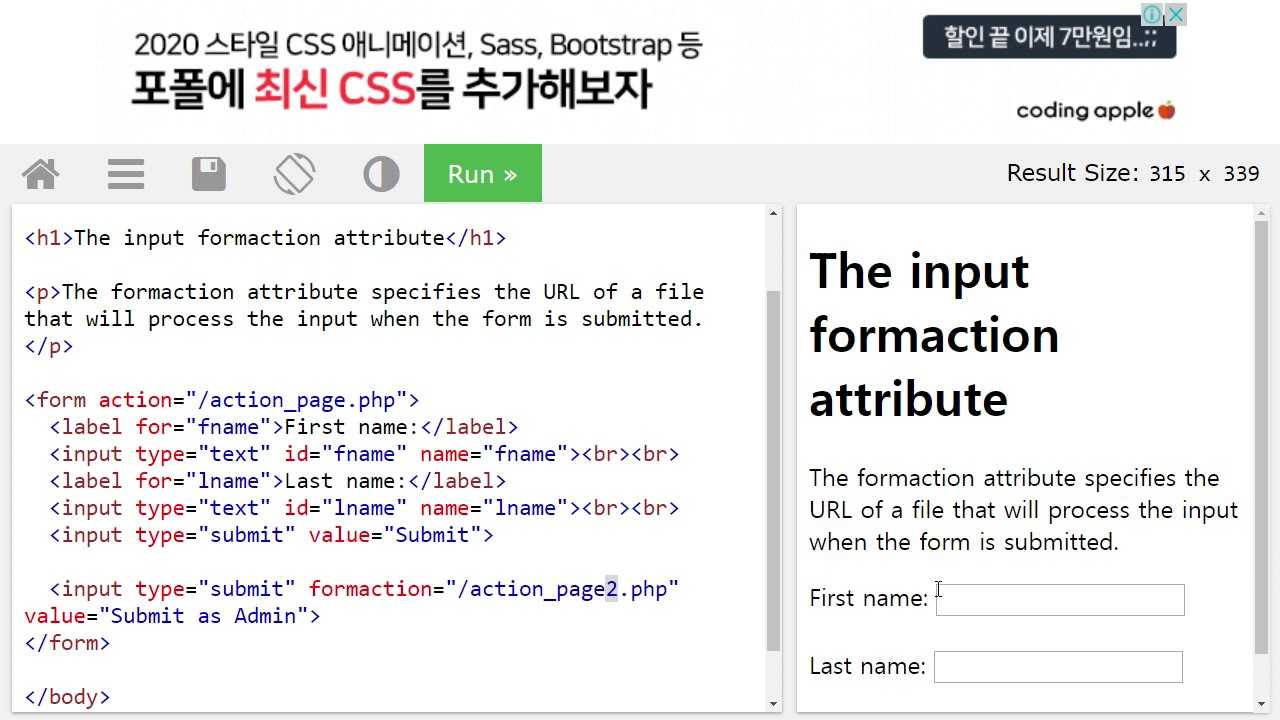Click the coding apple logo

pos(1096,110)
